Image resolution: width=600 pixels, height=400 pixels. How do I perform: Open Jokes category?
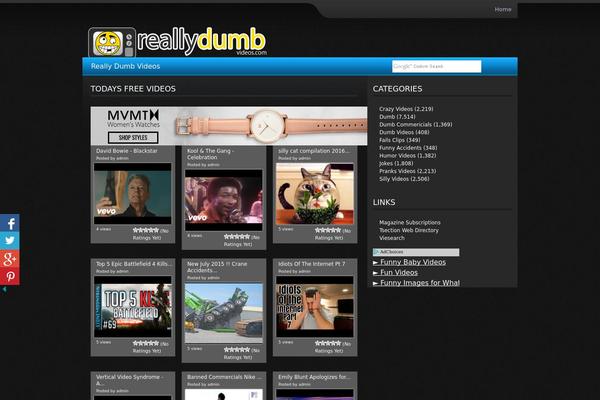point(396,163)
